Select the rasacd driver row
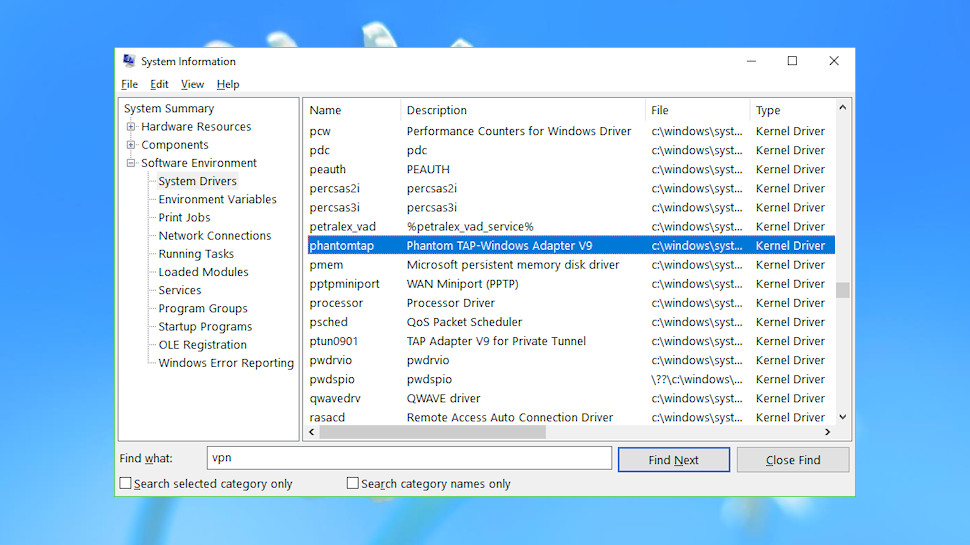 pyautogui.click(x=571, y=418)
